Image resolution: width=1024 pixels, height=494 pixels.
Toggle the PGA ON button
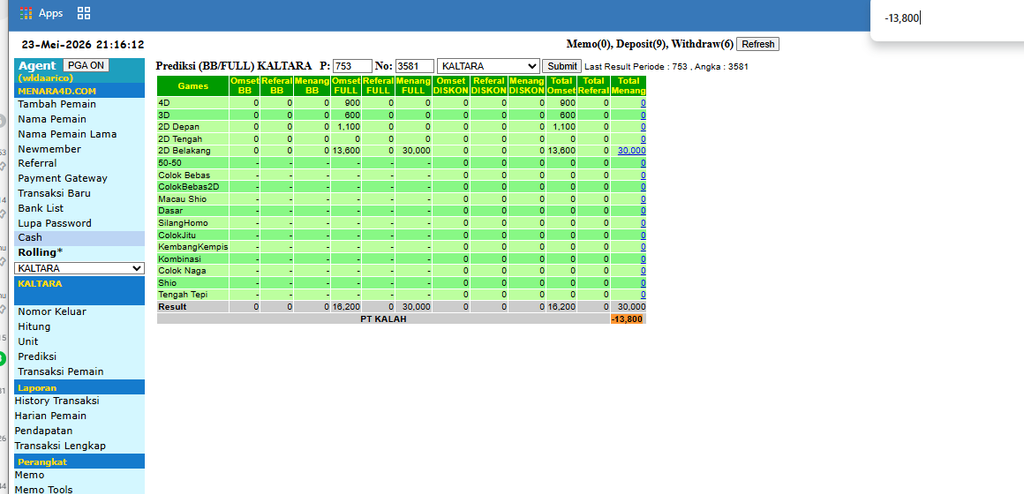(x=86, y=65)
